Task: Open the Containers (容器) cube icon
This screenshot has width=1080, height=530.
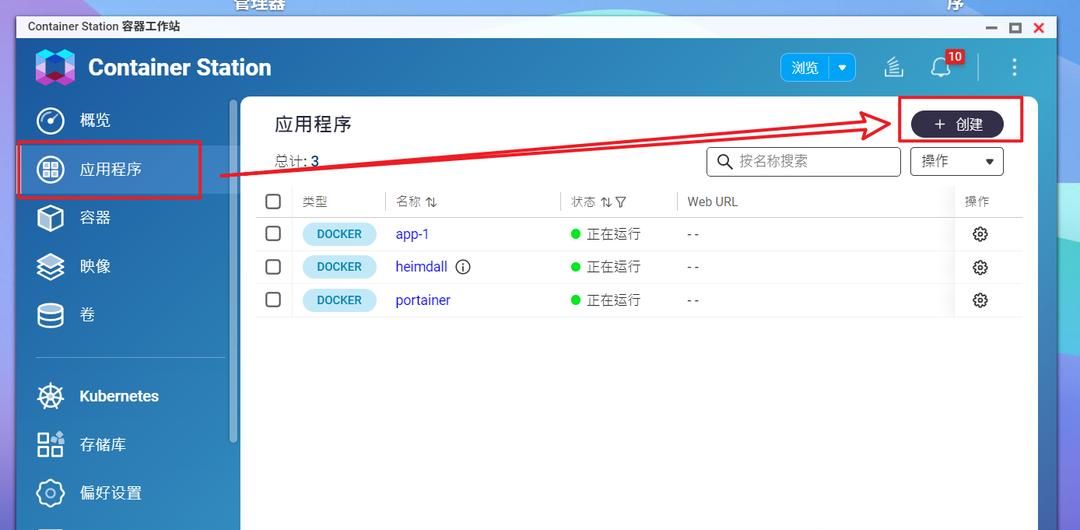Action: coord(50,218)
